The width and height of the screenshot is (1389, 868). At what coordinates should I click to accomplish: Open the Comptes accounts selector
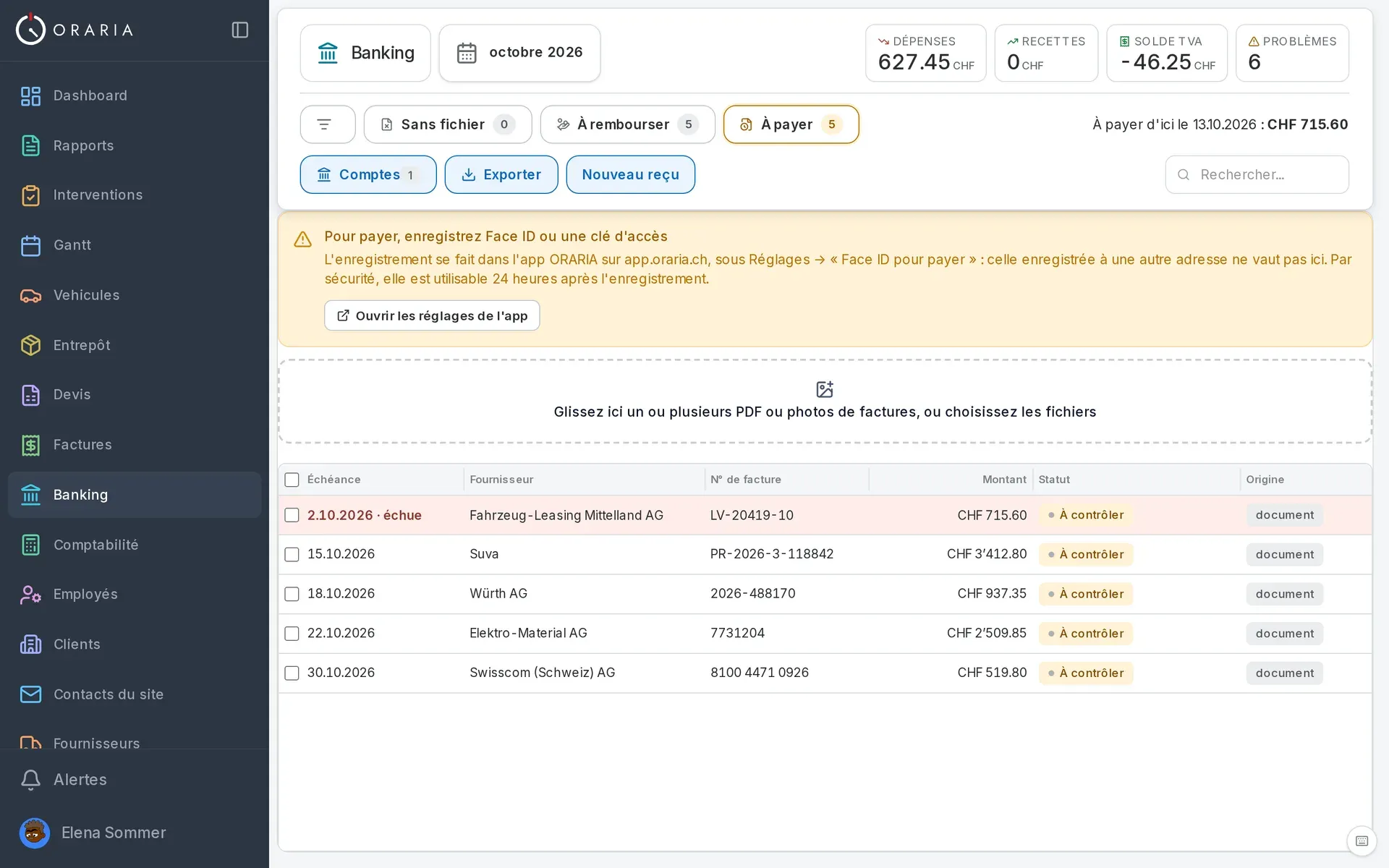[x=368, y=174]
